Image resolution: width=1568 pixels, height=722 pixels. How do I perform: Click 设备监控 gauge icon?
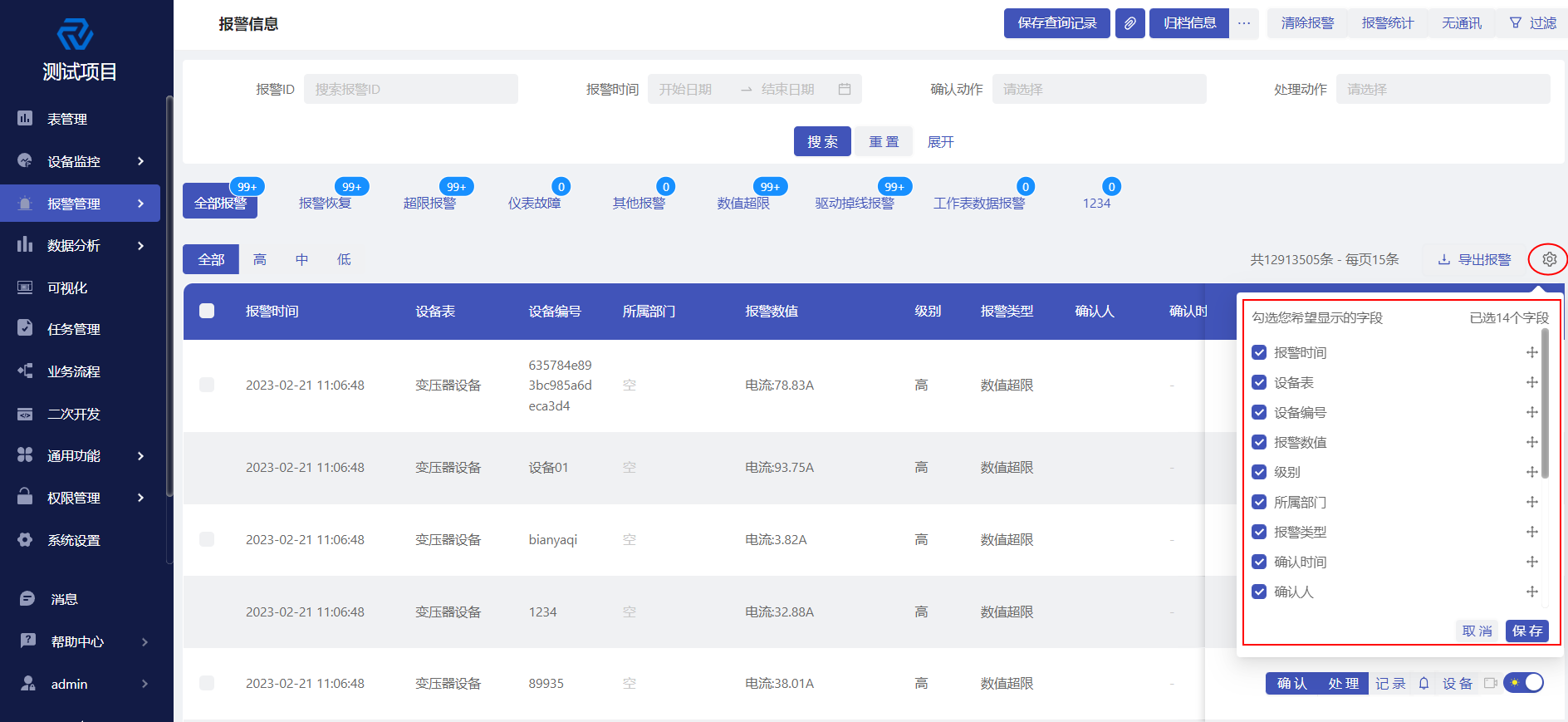point(25,160)
